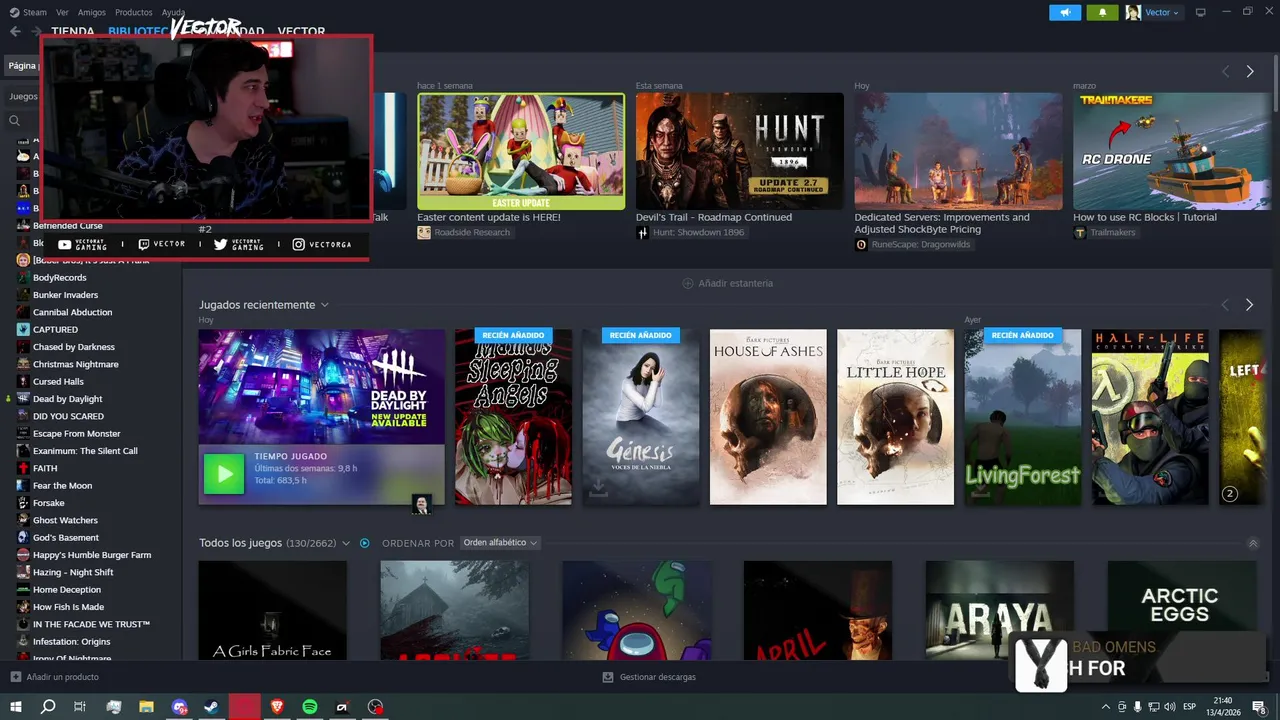Open the Spotify taskbar icon
1280x720 pixels.
click(310, 707)
